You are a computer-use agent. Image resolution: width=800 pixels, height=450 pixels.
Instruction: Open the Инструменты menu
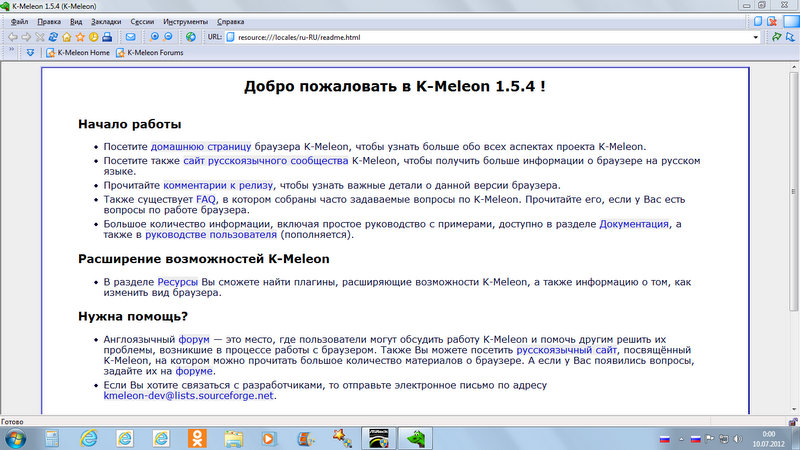[185, 22]
